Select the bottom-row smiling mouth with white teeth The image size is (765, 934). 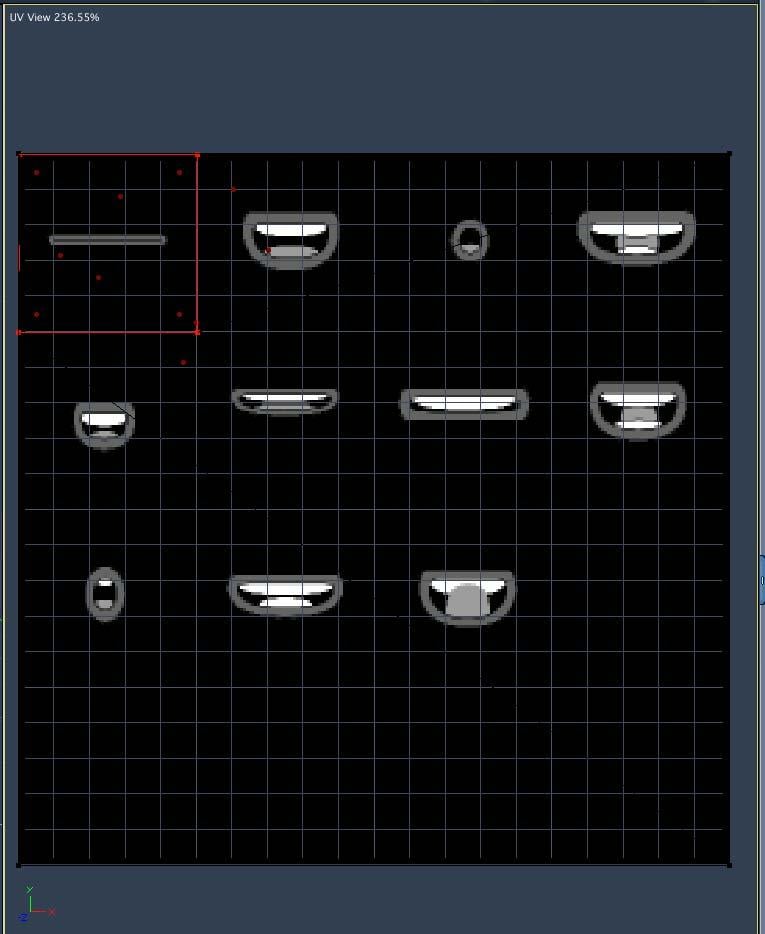(285, 595)
